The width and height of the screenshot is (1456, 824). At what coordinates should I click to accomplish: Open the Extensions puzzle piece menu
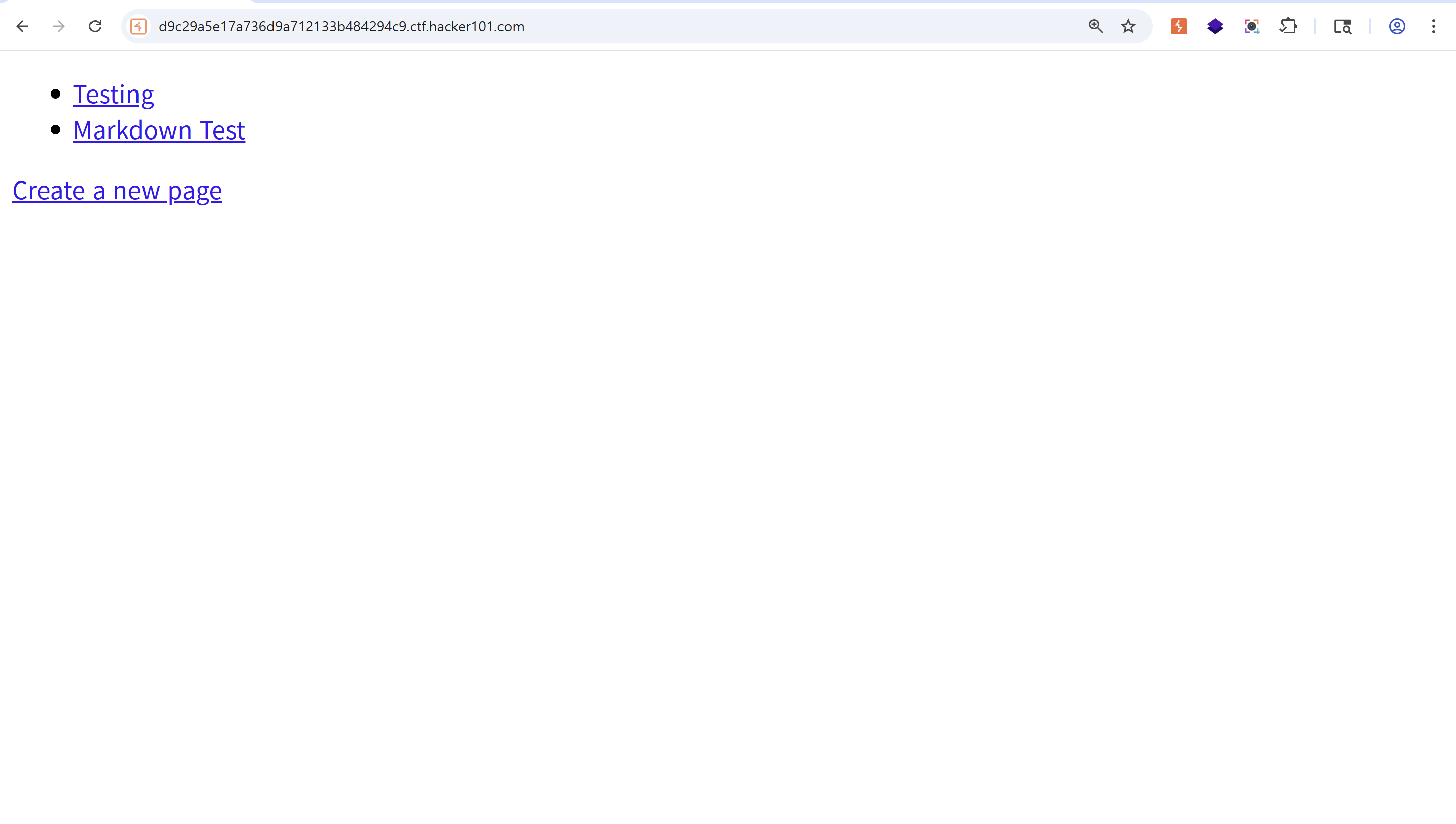[1288, 27]
